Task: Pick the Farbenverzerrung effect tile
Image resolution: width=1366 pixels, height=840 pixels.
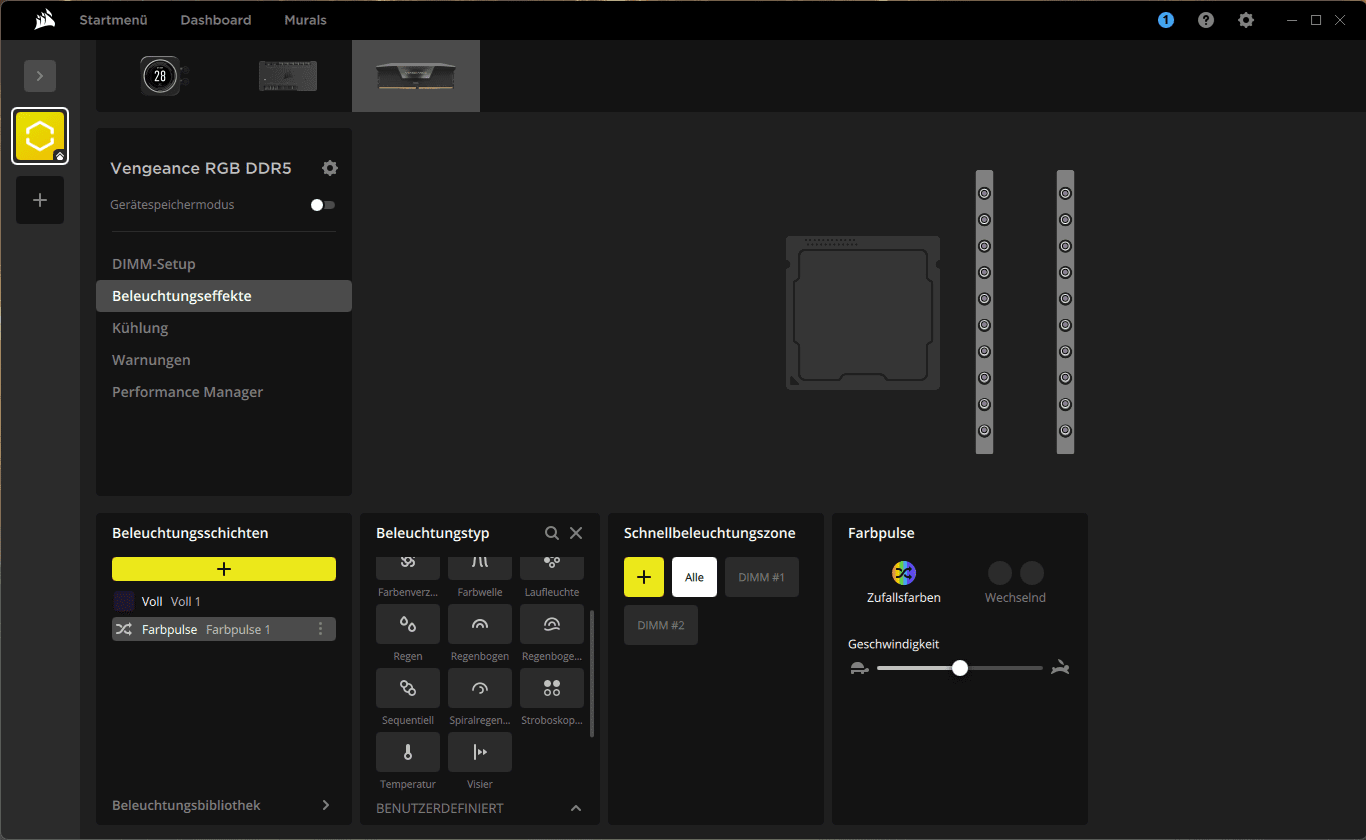Action: click(408, 568)
